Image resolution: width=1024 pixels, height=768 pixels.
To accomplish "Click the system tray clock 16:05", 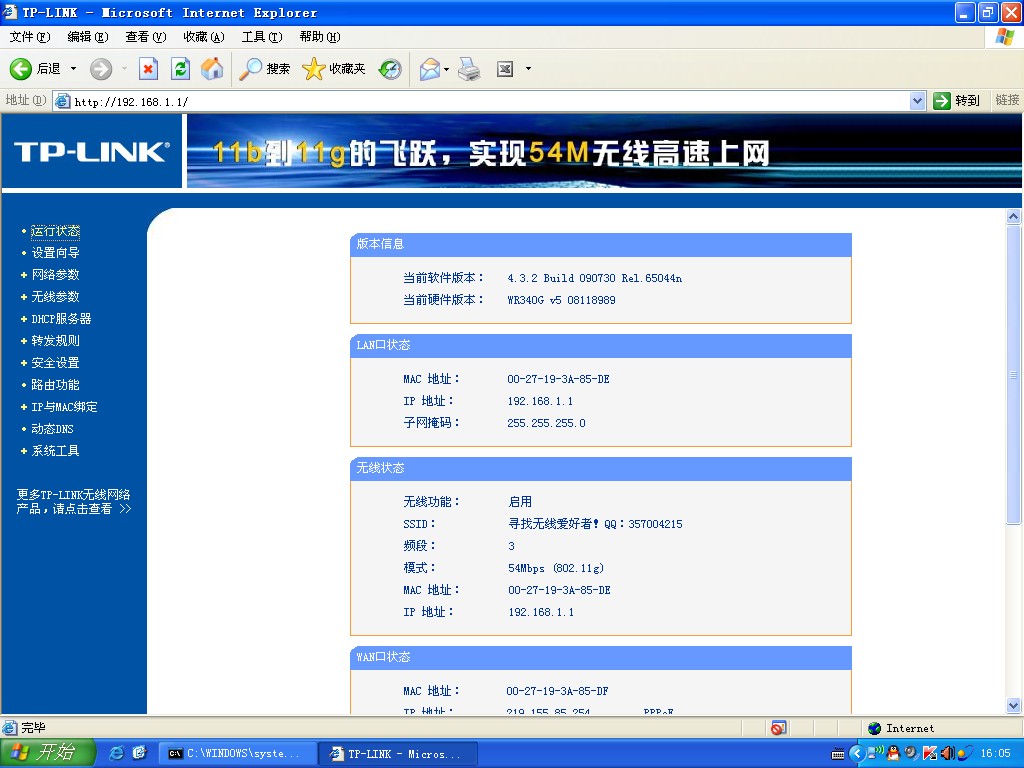I will [x=996, y=754].
